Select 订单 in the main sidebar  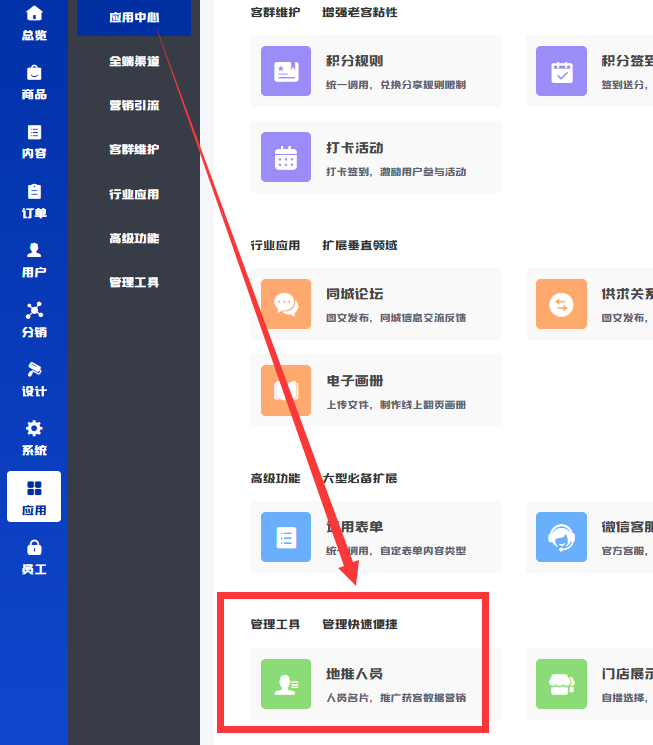[x=34, y=200]
